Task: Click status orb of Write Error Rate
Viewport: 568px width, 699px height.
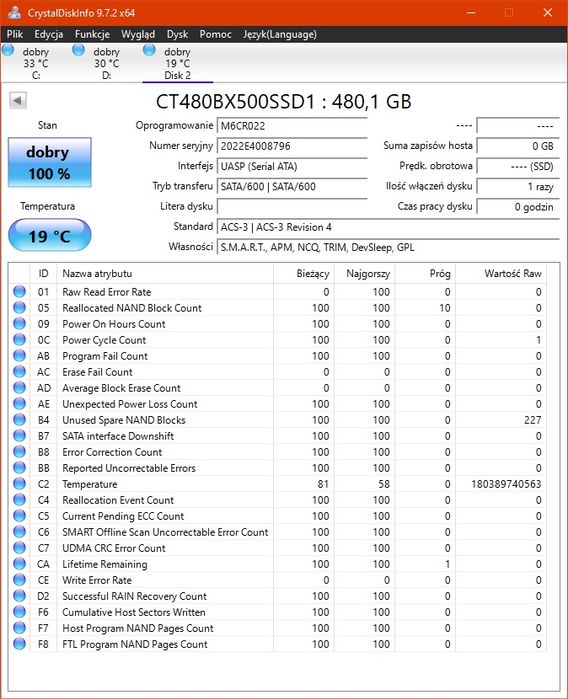Action: coord(19,580)
